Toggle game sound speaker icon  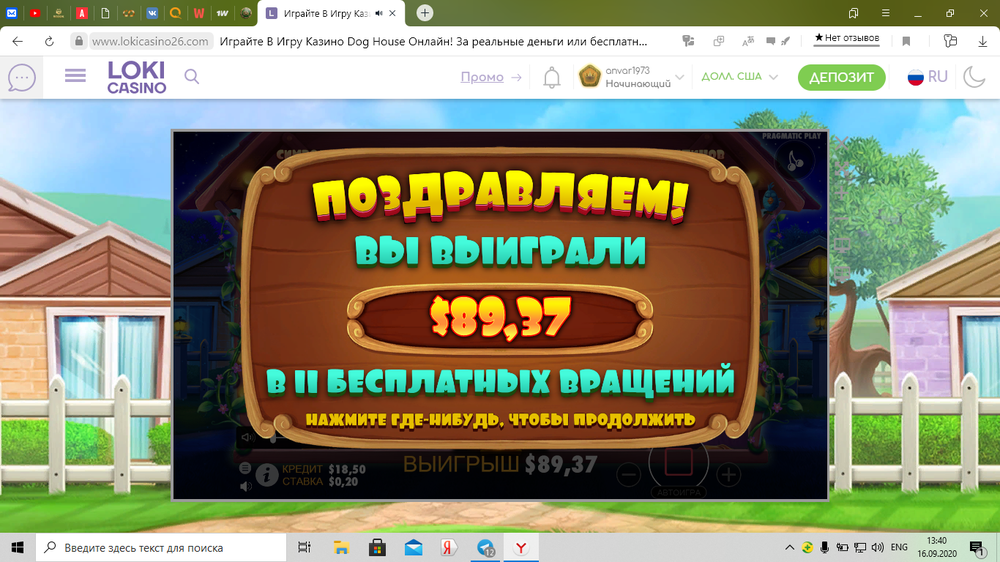[x=246, y=487]
